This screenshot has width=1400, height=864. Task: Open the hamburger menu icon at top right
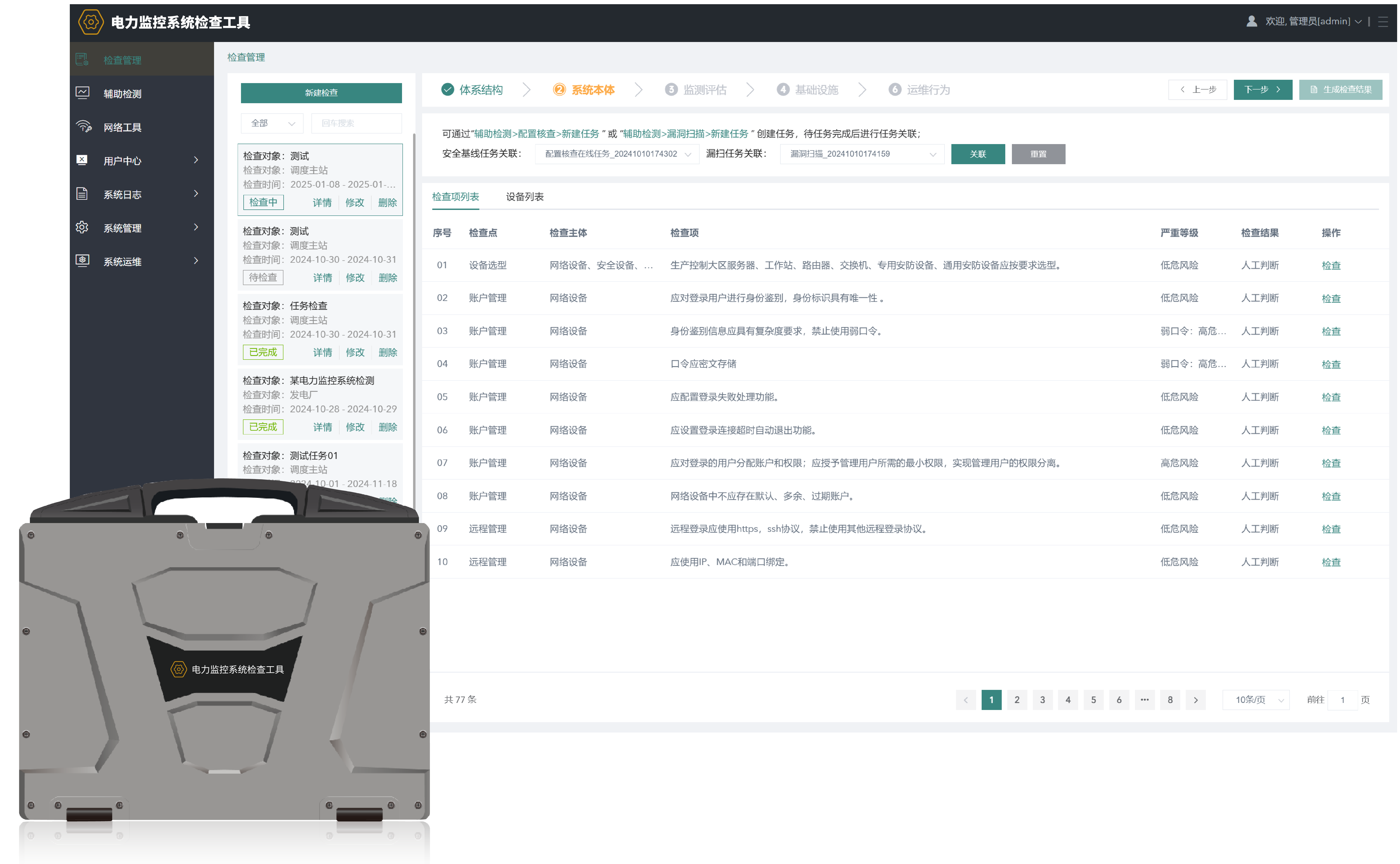[x=1383, y=22]
